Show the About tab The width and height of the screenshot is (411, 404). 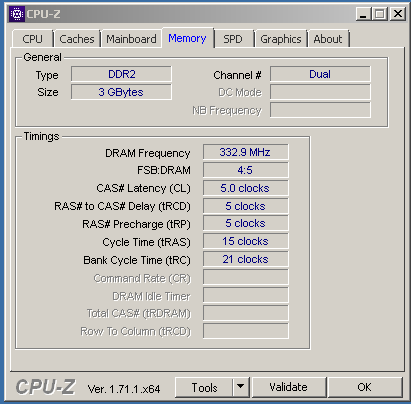[328, 39]
